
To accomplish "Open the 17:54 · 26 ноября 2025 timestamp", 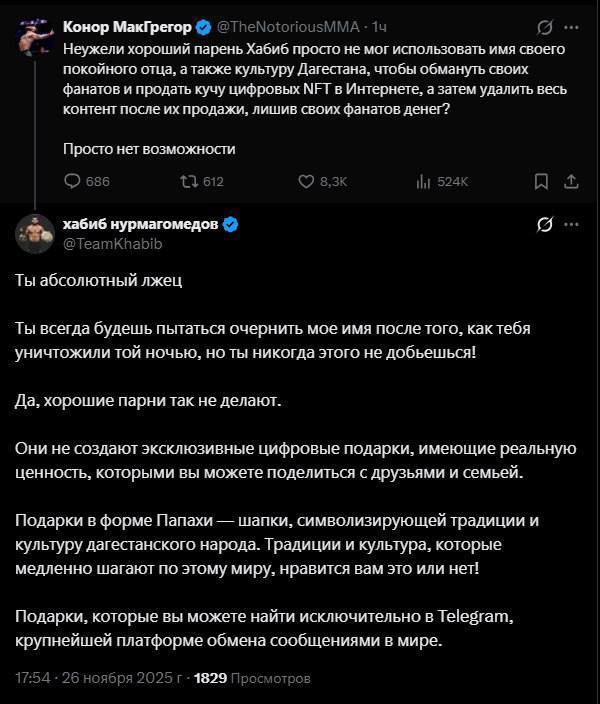I will (99, 678).
